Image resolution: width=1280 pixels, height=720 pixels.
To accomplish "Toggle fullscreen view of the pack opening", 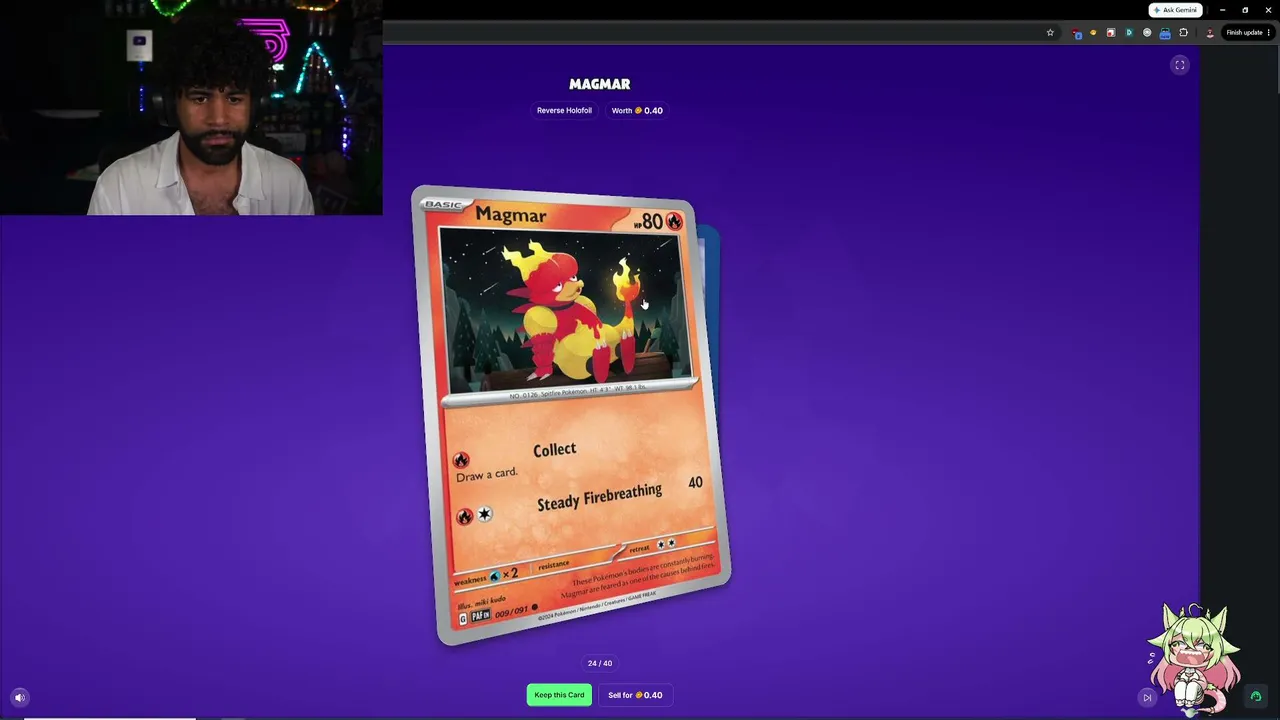I will pos(1180,65).
